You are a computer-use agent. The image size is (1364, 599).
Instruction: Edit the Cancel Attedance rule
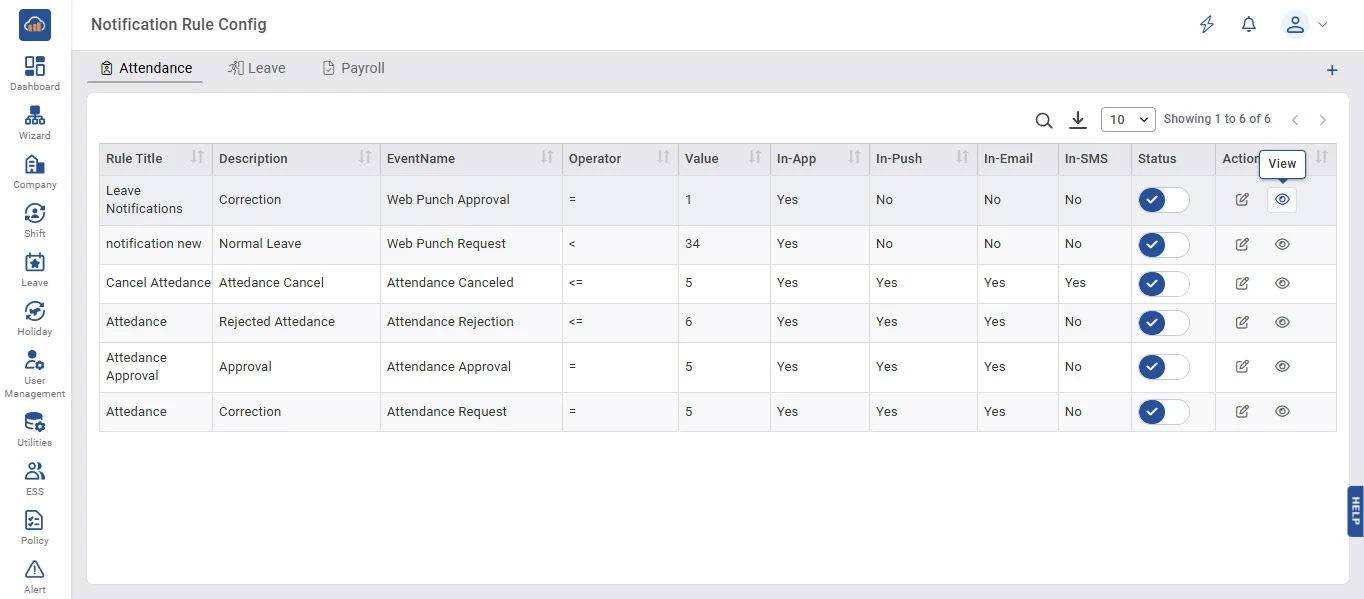pyautogui.click(x=1242, y=283)
